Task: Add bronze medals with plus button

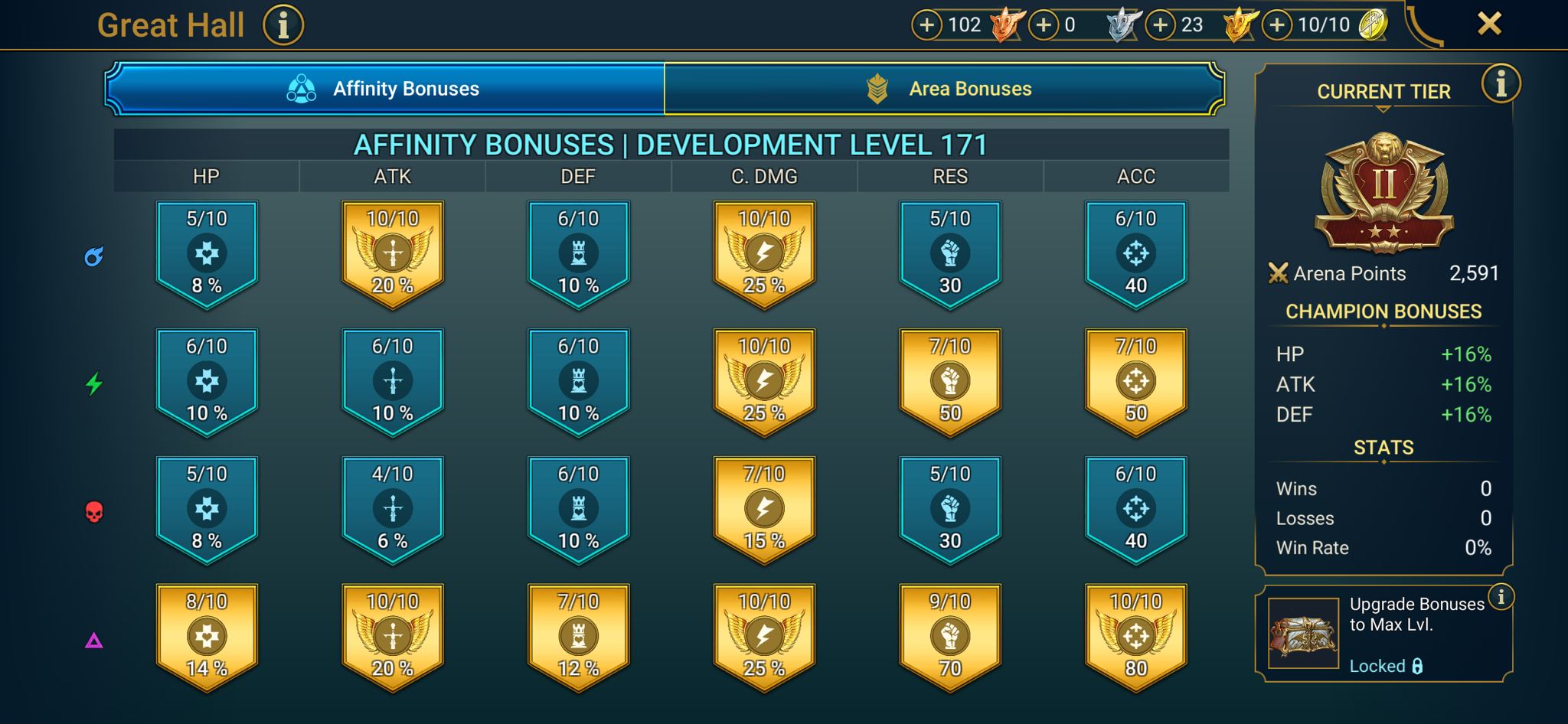Action: pos(926,24)
